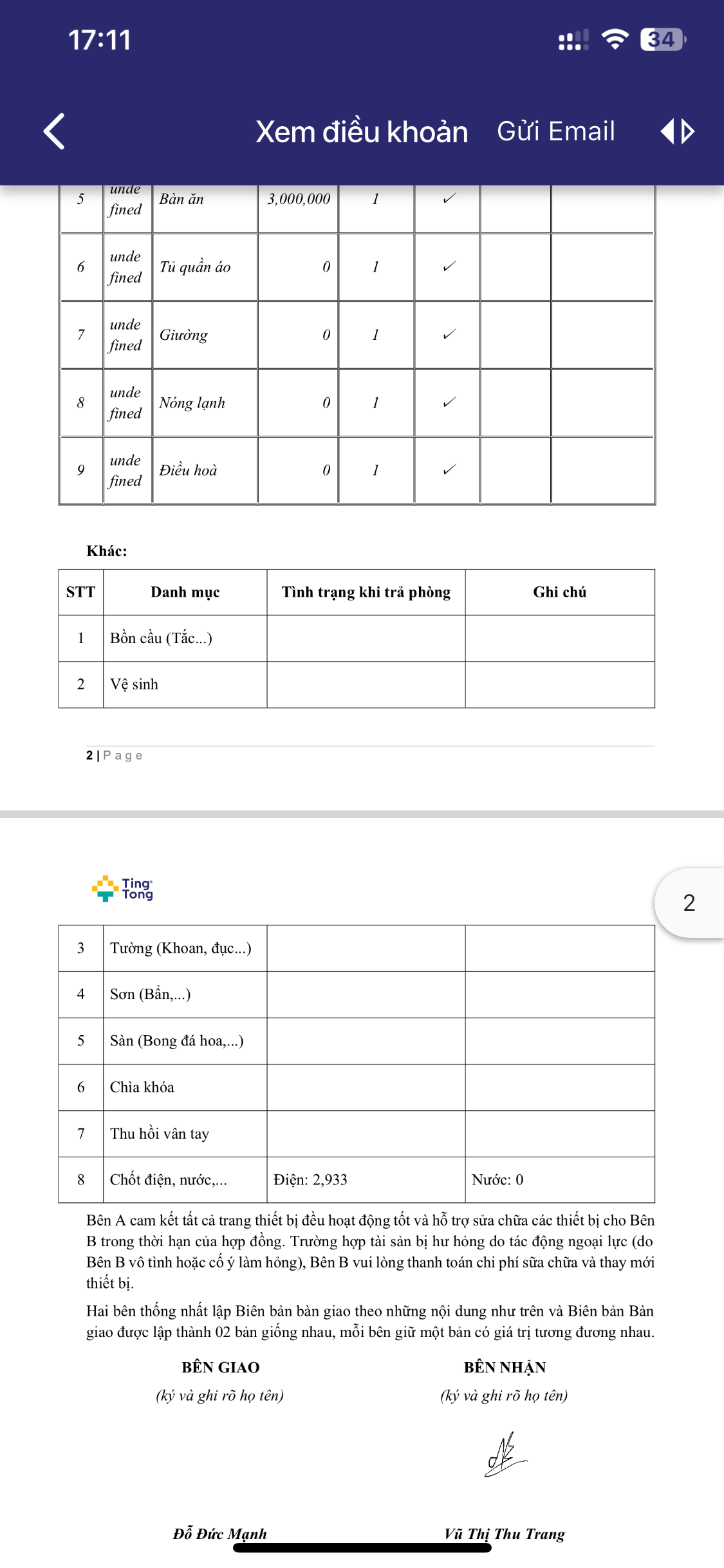Tap the Ting Tong logo

[x=123, y=888]
